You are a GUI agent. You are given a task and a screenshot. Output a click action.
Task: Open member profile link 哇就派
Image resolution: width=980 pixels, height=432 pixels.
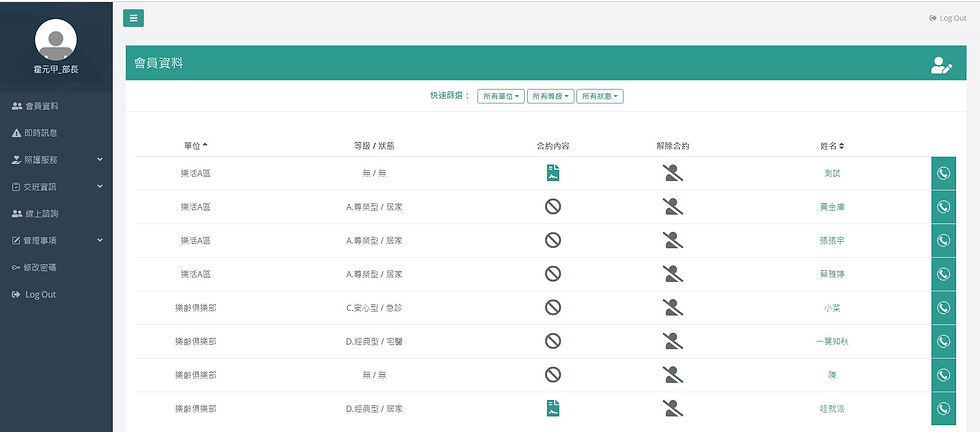(832, 408)
